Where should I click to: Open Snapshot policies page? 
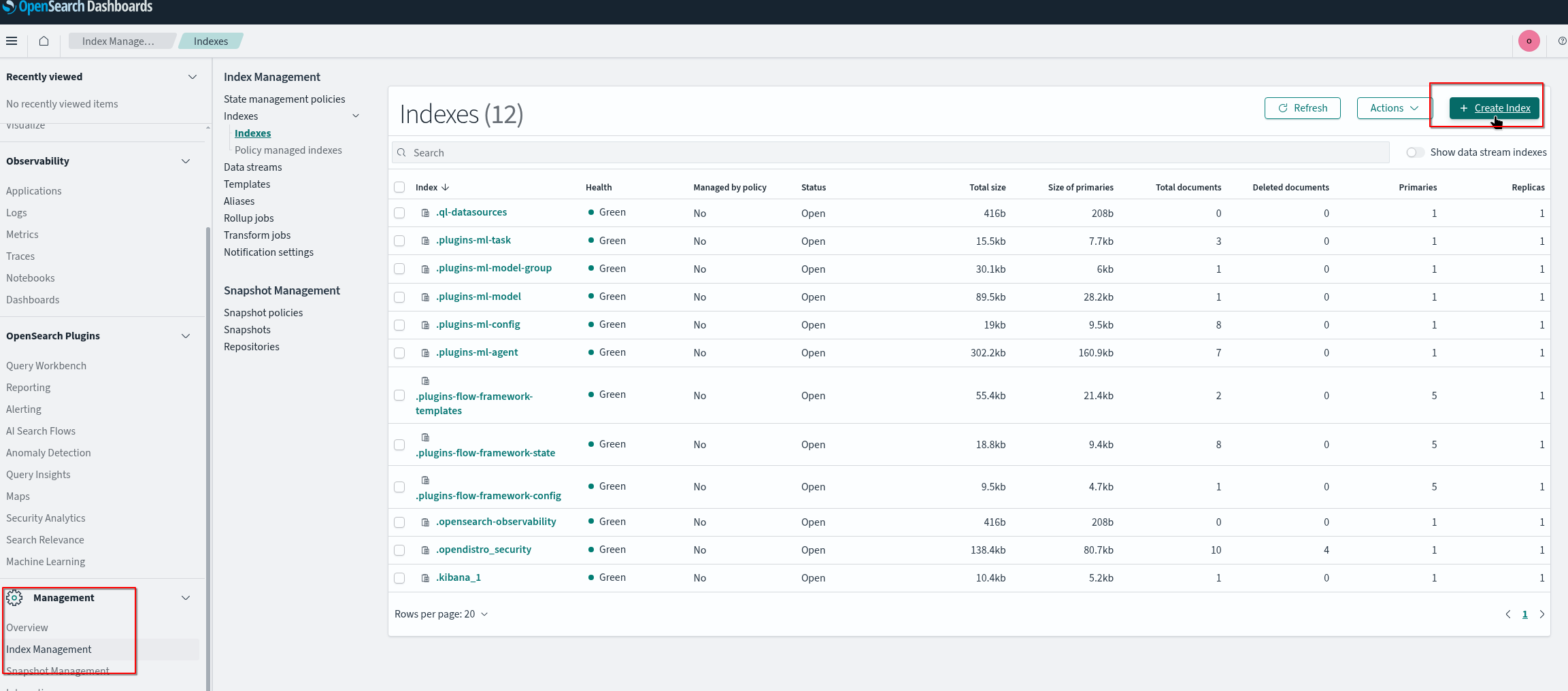click(x=263, y=313)
